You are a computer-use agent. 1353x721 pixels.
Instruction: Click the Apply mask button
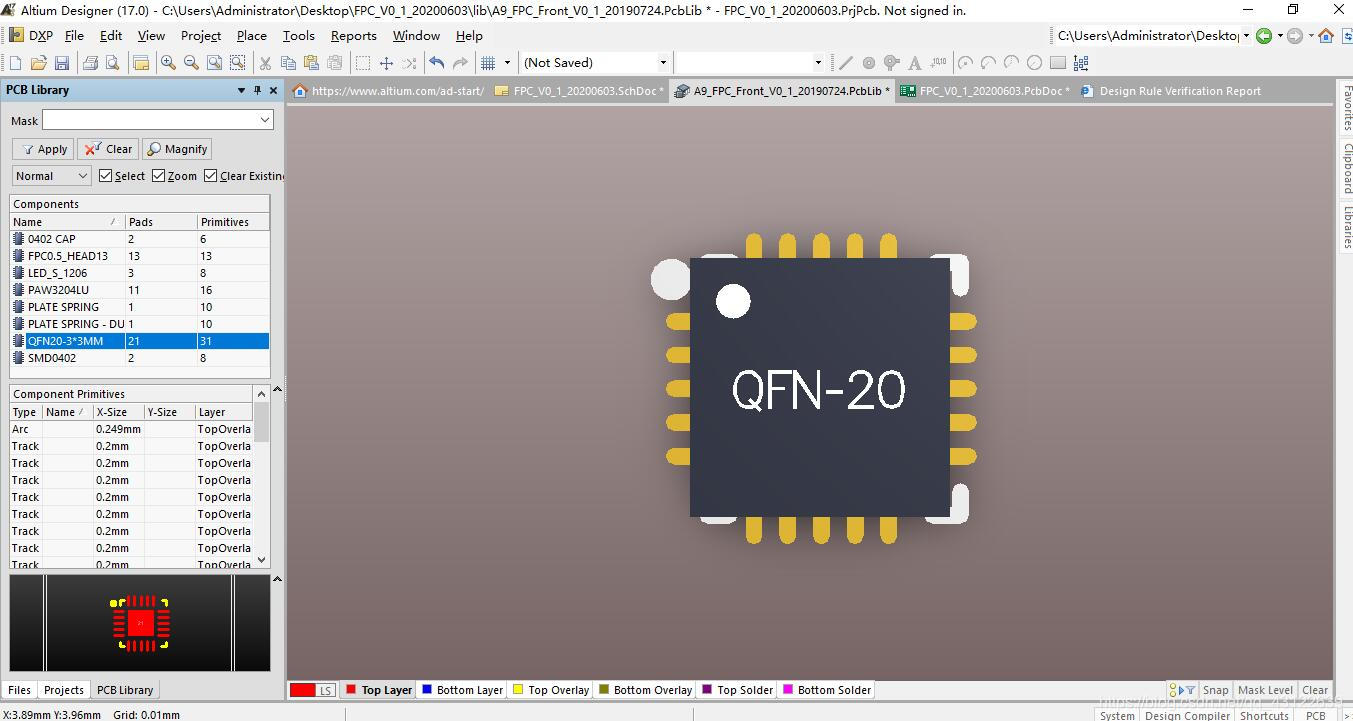point(43,149)
